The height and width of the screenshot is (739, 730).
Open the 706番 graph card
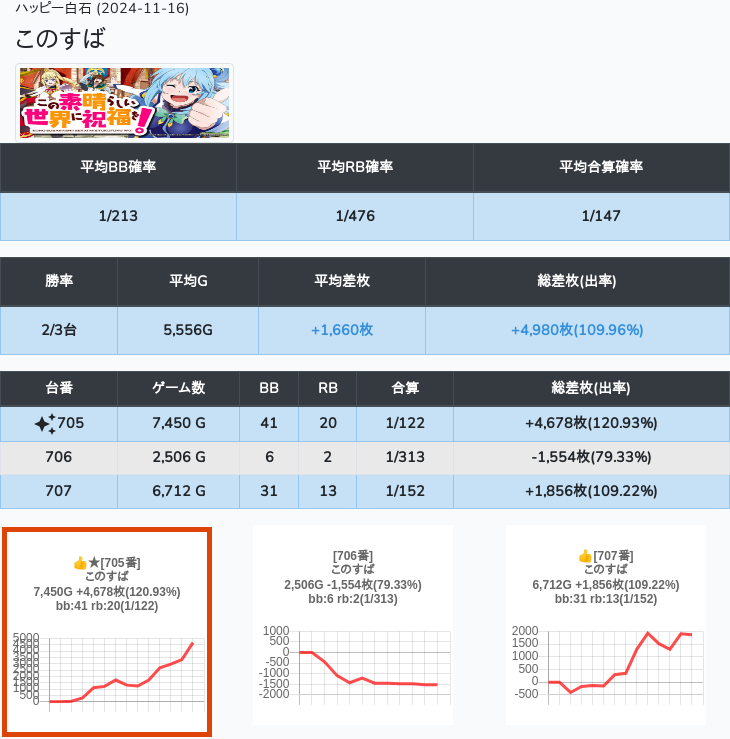point(353,625)
